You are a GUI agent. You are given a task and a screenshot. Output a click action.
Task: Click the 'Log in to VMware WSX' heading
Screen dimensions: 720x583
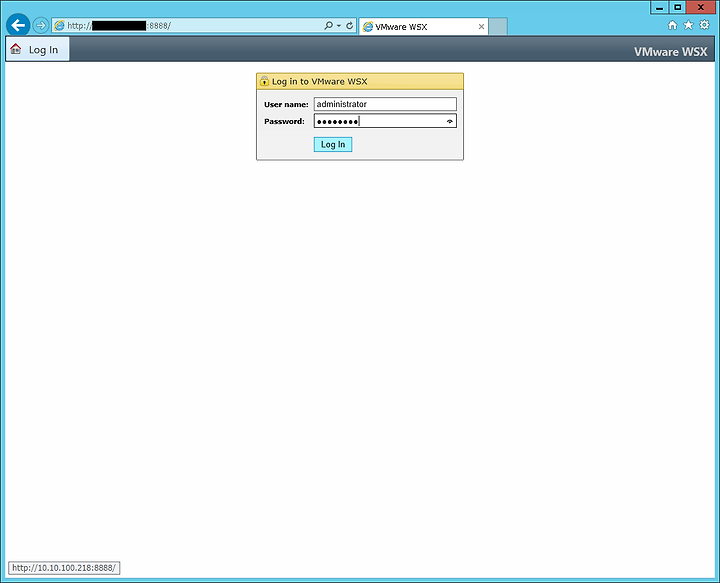[320, 81]
